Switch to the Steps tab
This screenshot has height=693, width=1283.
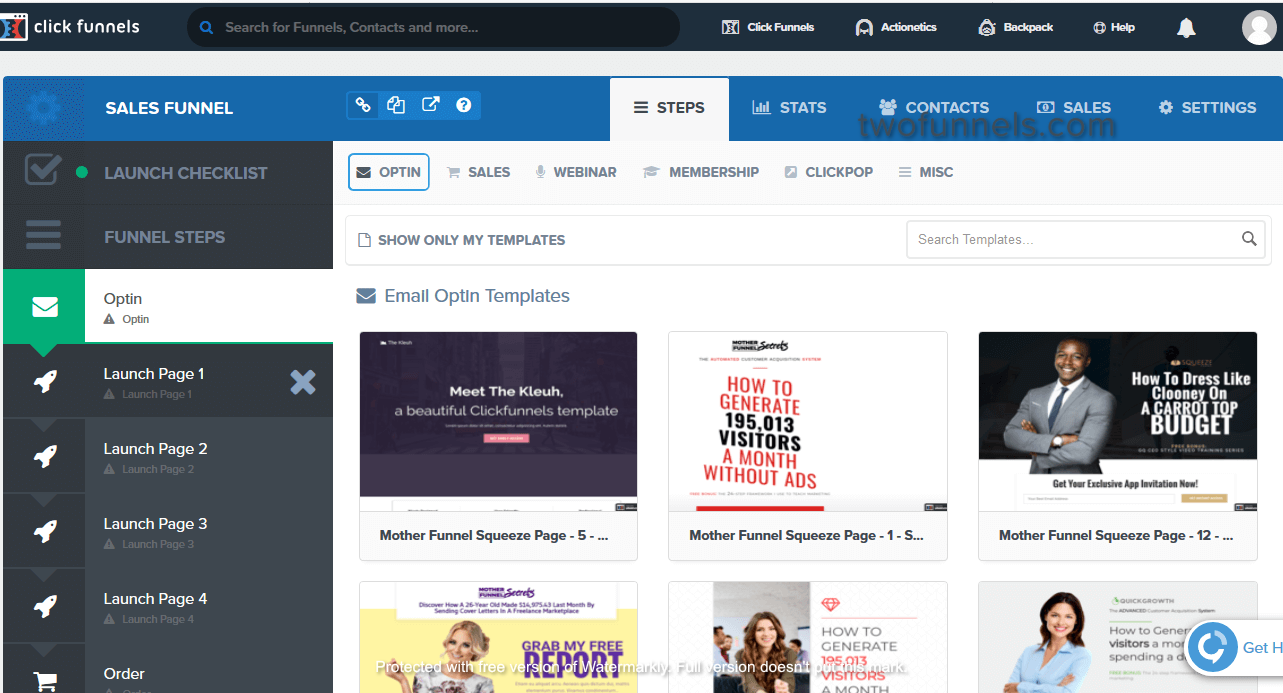click(669, 108)
